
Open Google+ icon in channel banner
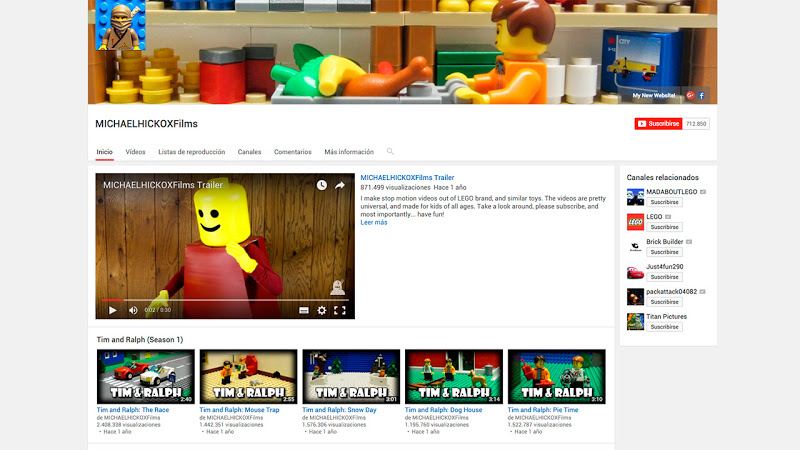[x=690, y=95]
